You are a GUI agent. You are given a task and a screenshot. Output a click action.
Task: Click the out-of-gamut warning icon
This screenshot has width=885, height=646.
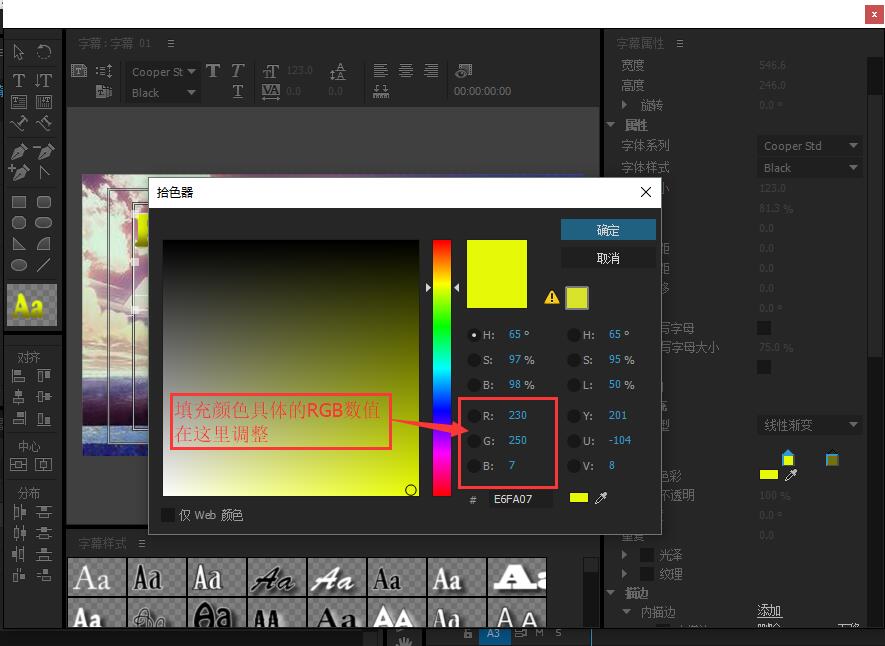pyautogui.click(x=551, y=297)
